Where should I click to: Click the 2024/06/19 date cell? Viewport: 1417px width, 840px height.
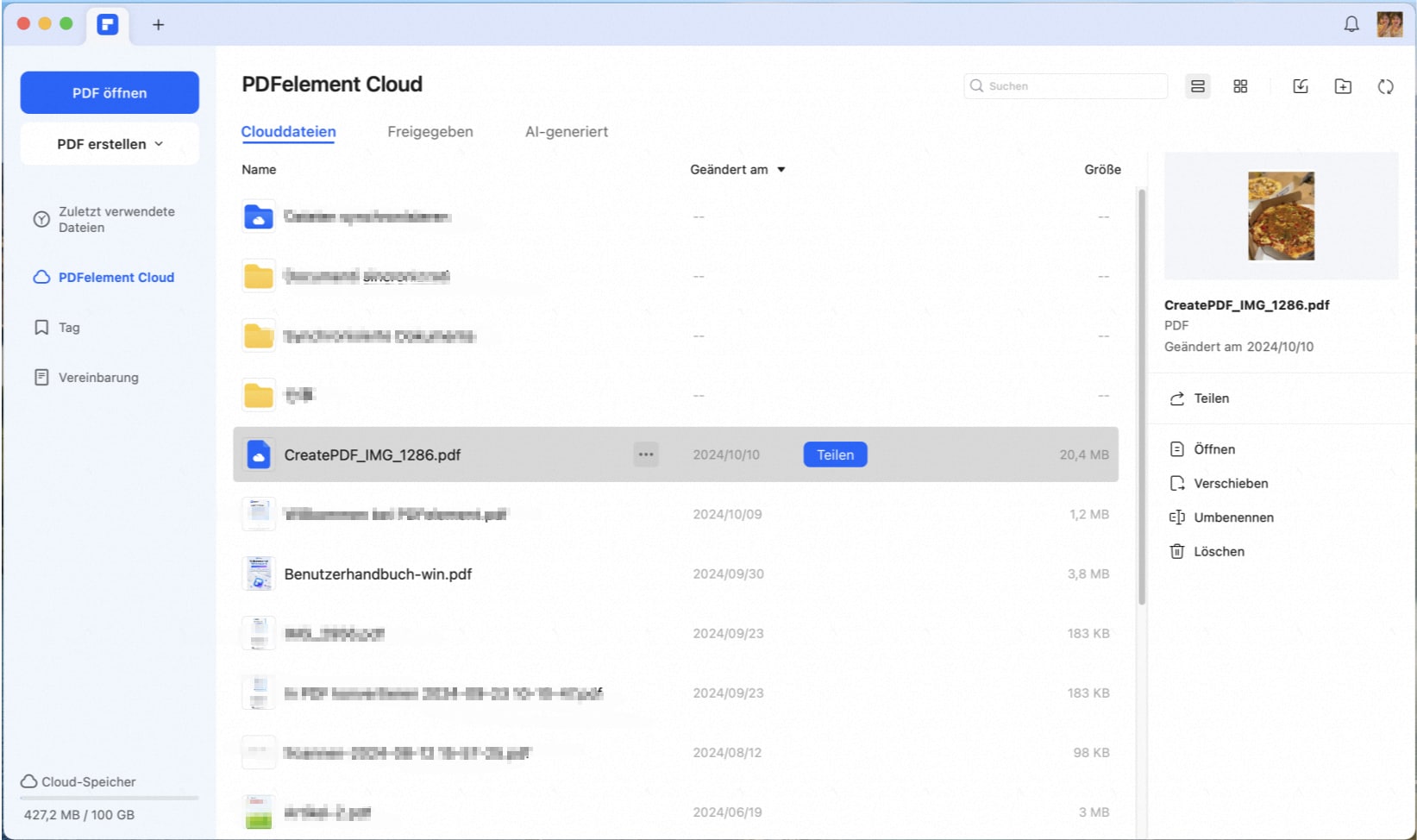pos(727,812)
